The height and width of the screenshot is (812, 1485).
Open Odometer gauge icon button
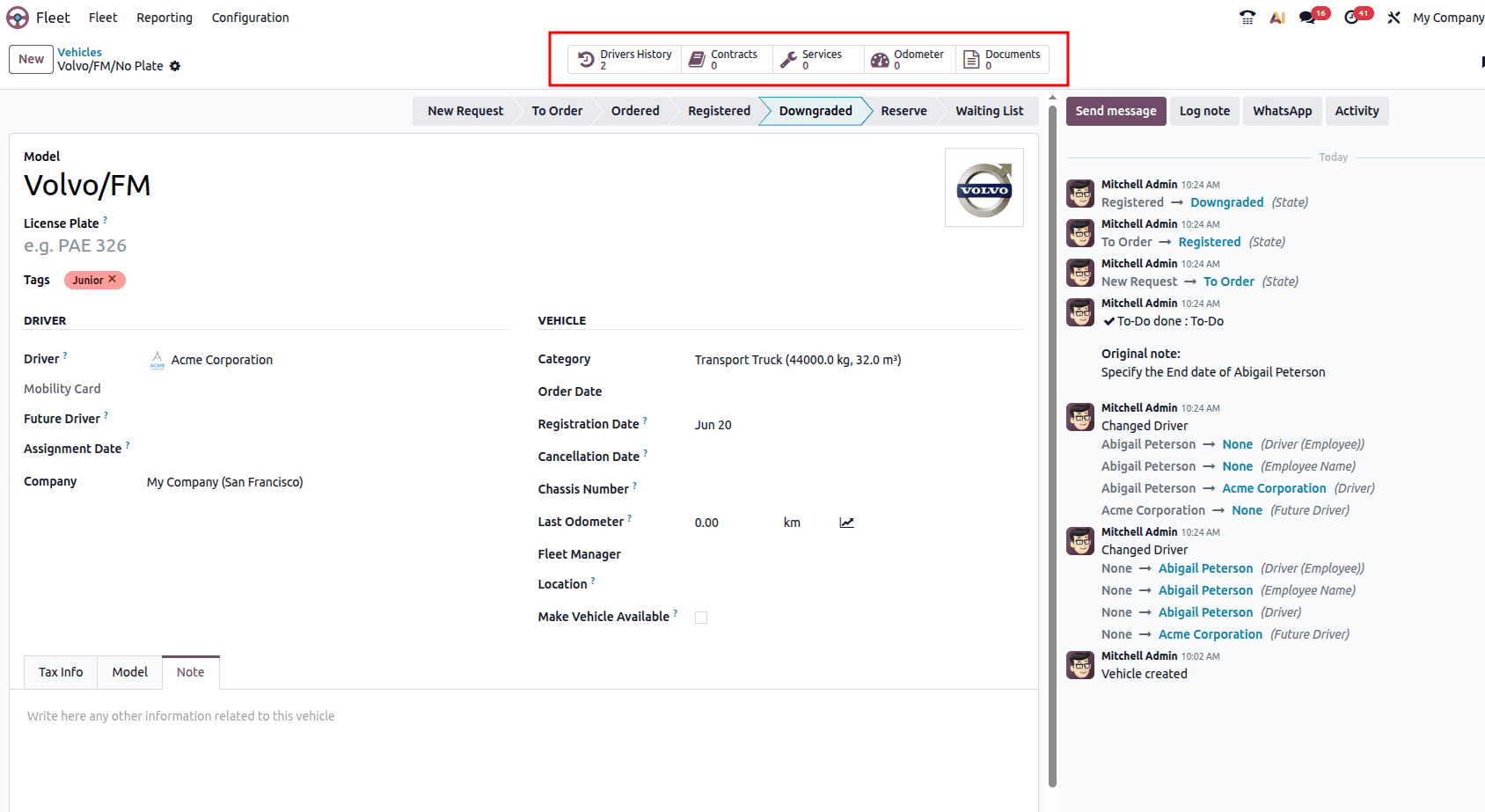(x=880, y=60)
